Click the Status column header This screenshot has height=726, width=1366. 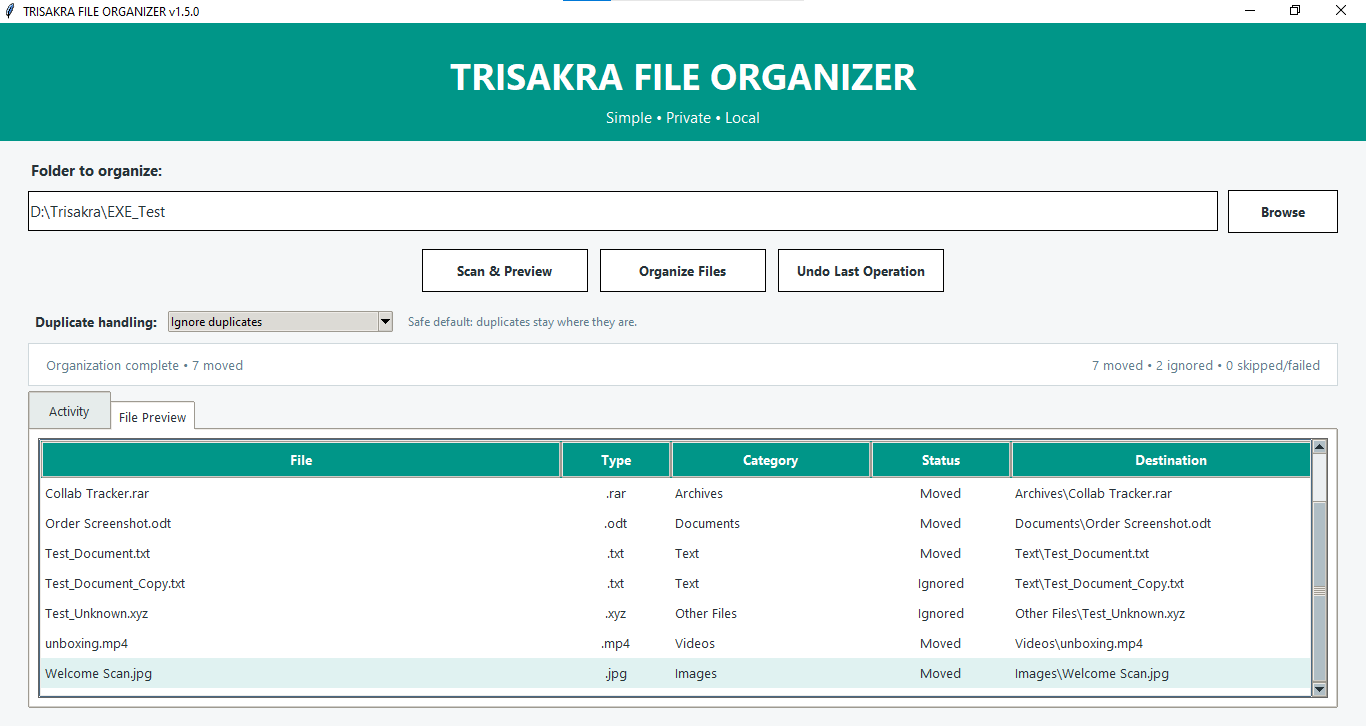click(940, 460)
